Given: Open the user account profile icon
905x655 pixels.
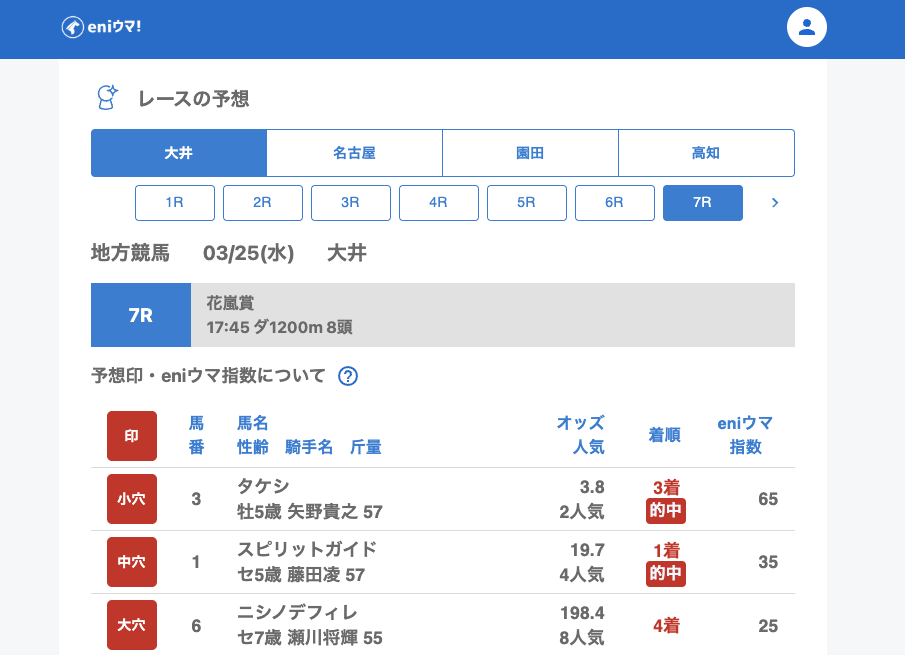Looking at the screenshot, I should click(807, 27).
